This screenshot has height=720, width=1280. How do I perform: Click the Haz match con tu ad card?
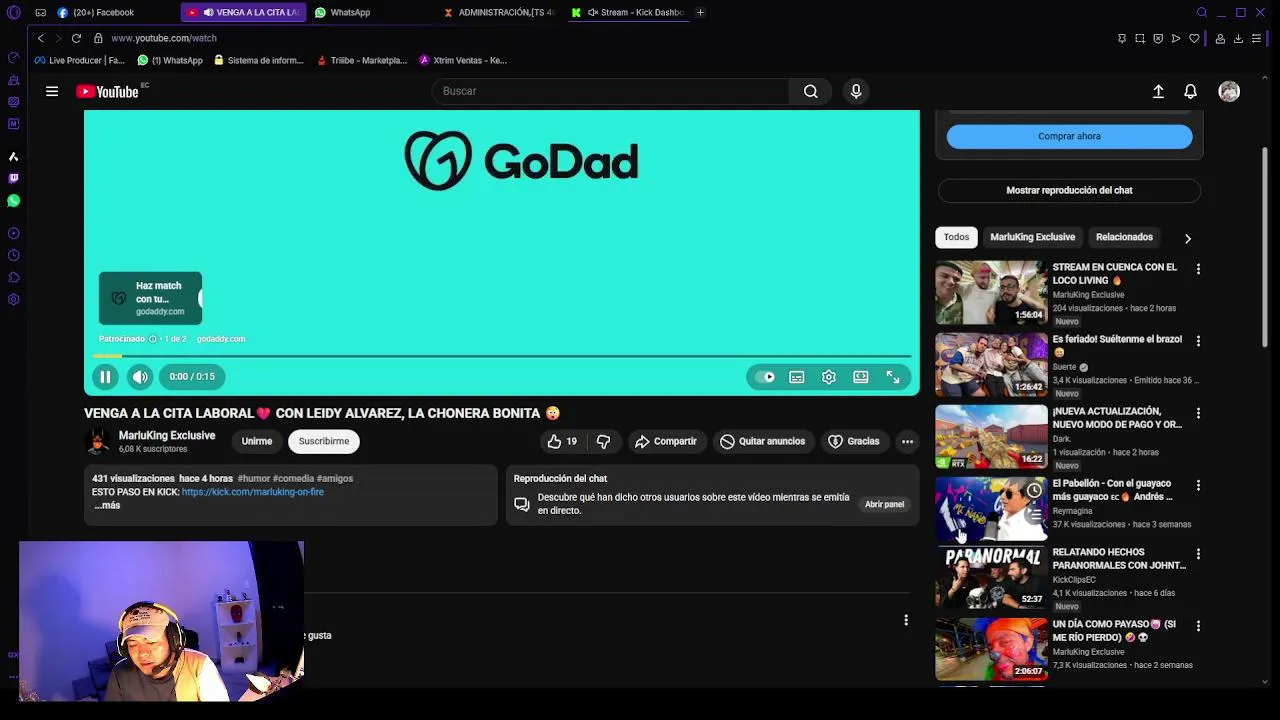tap(150, 298)
